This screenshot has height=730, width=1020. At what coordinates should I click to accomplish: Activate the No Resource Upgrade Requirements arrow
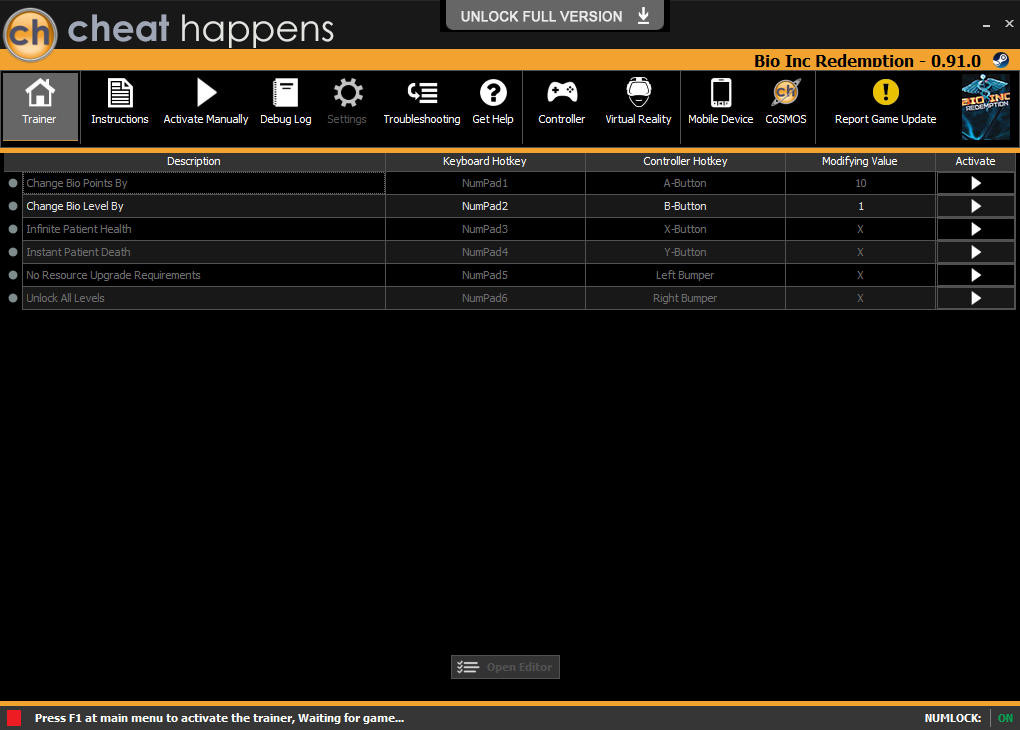[975, 275]
